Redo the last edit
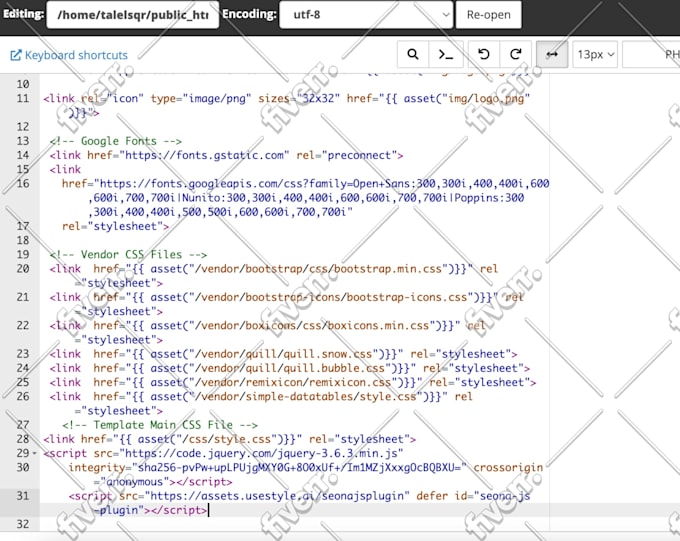The height and width of the screenshot is (541, 680). click(x=516, y=54)
